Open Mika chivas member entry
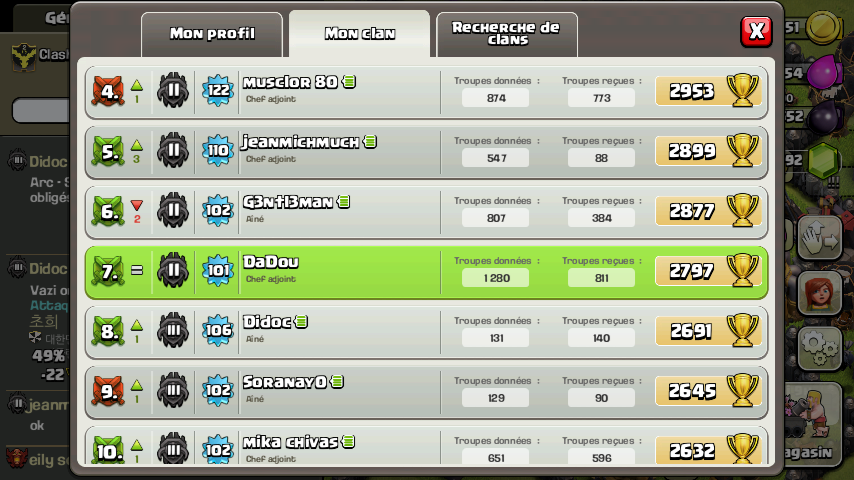Screen dimensions: 854x480 426,446
